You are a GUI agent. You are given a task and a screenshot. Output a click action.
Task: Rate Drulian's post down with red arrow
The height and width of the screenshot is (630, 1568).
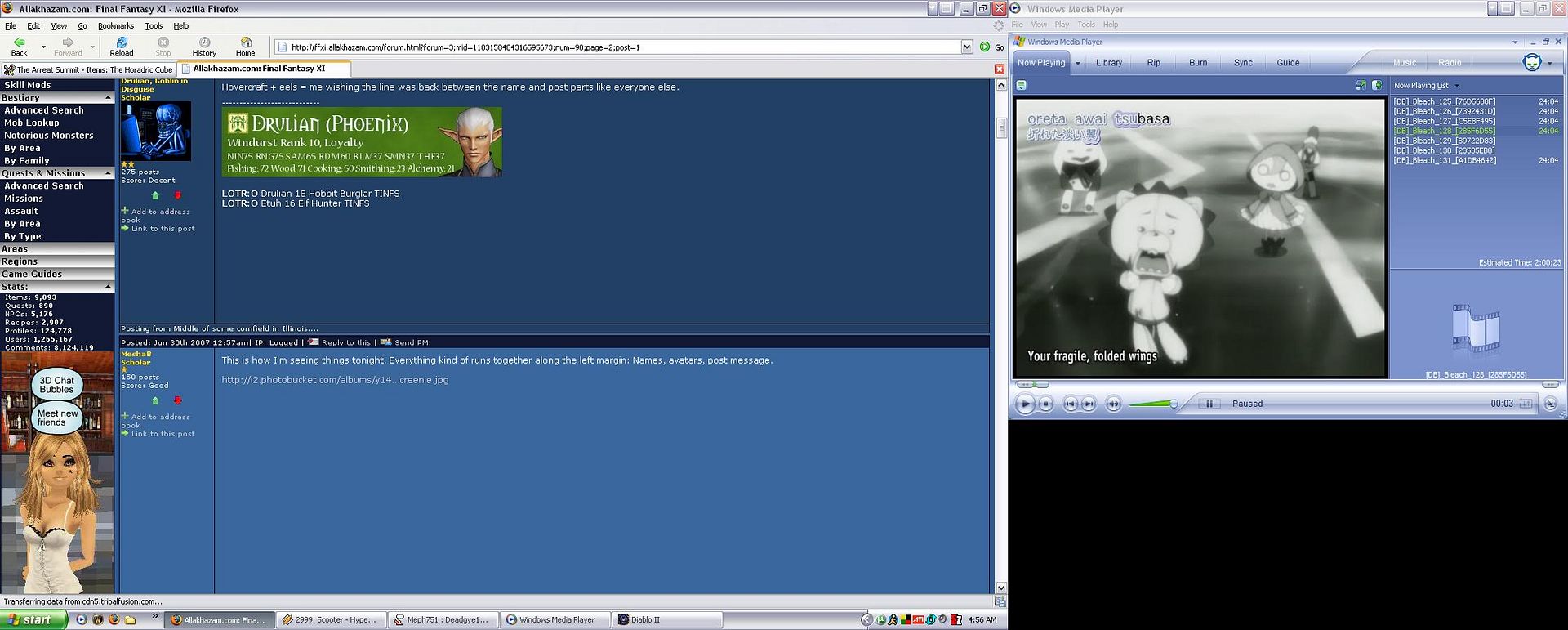tap(177, 195)
